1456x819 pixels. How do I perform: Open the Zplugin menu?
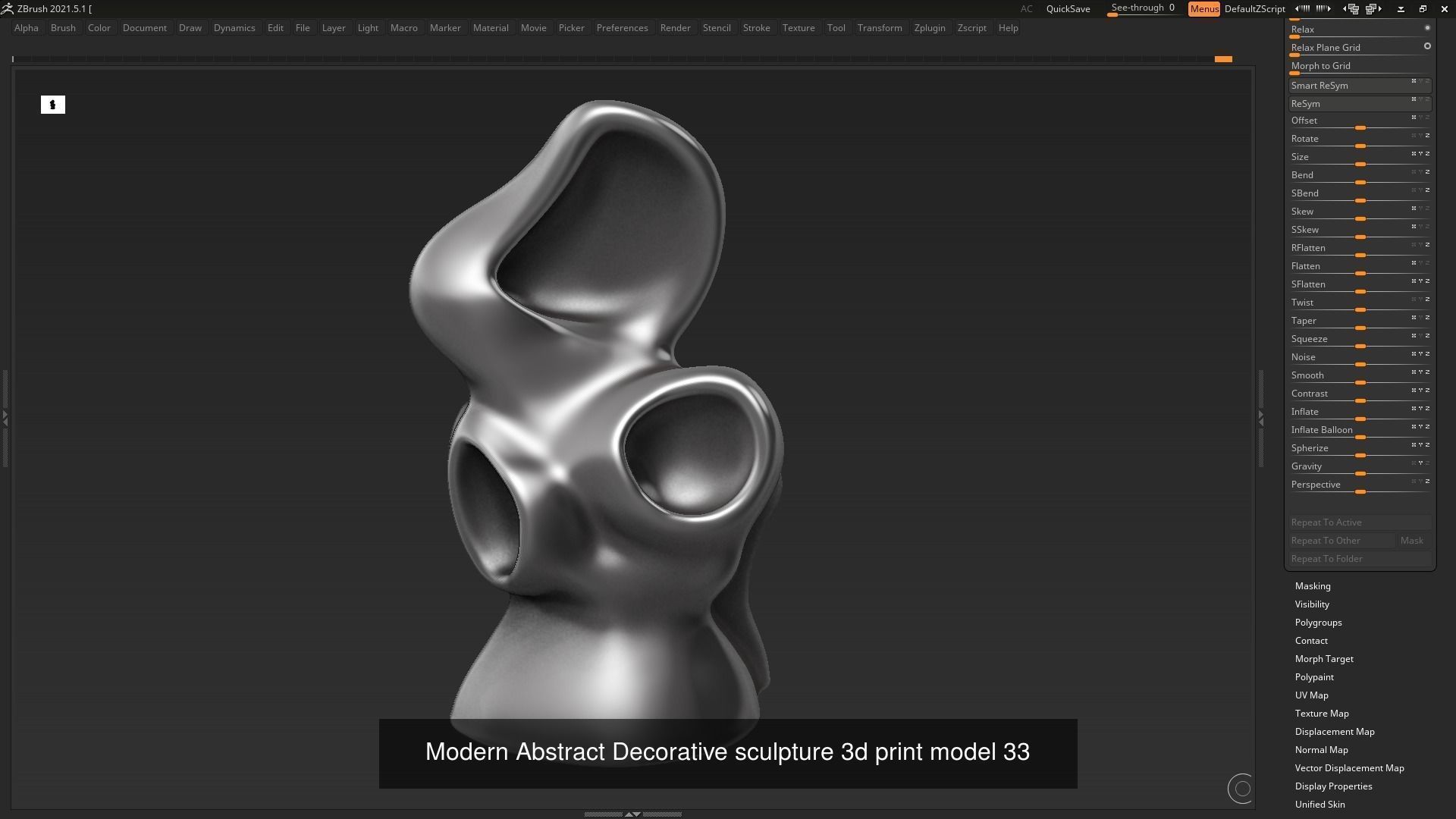930,28
